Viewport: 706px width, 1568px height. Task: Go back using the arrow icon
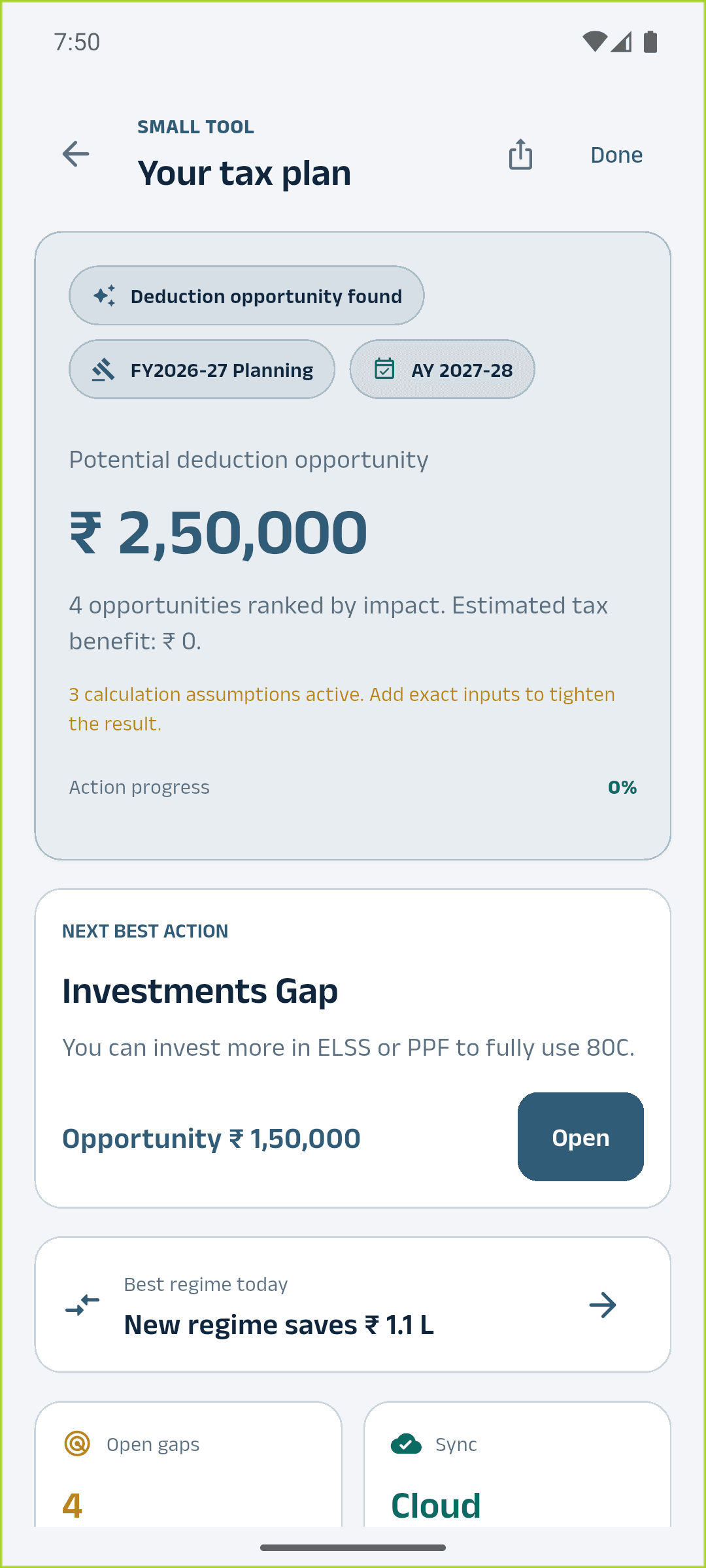click(x=76, y=154)
